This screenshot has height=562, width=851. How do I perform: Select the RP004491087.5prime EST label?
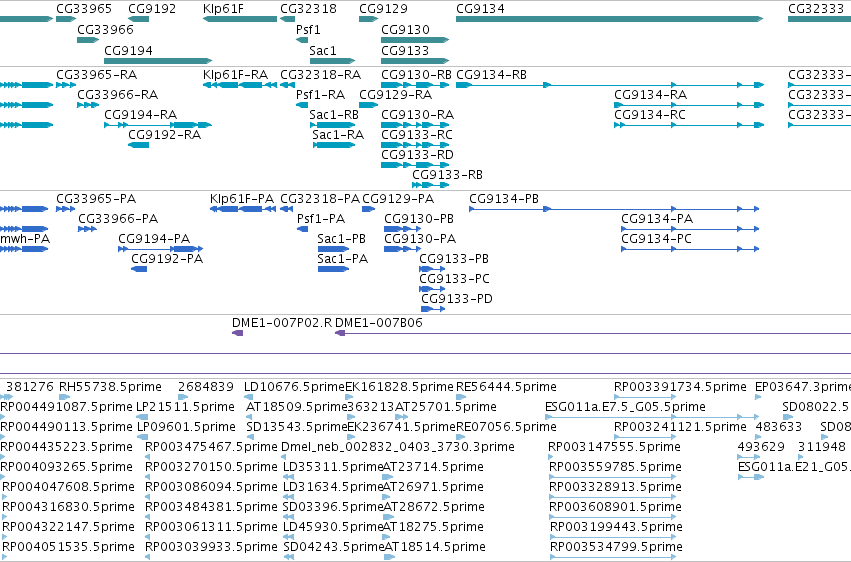[x=66, y=407]
